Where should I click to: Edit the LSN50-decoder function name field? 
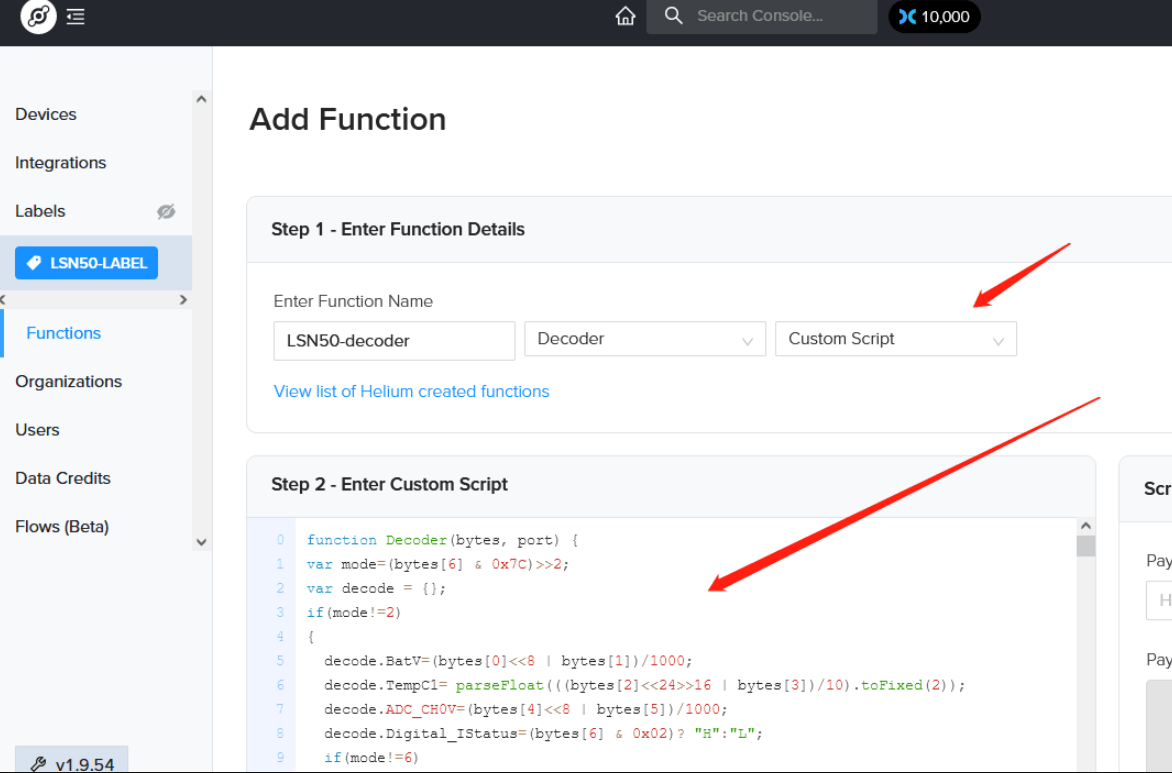394,341
